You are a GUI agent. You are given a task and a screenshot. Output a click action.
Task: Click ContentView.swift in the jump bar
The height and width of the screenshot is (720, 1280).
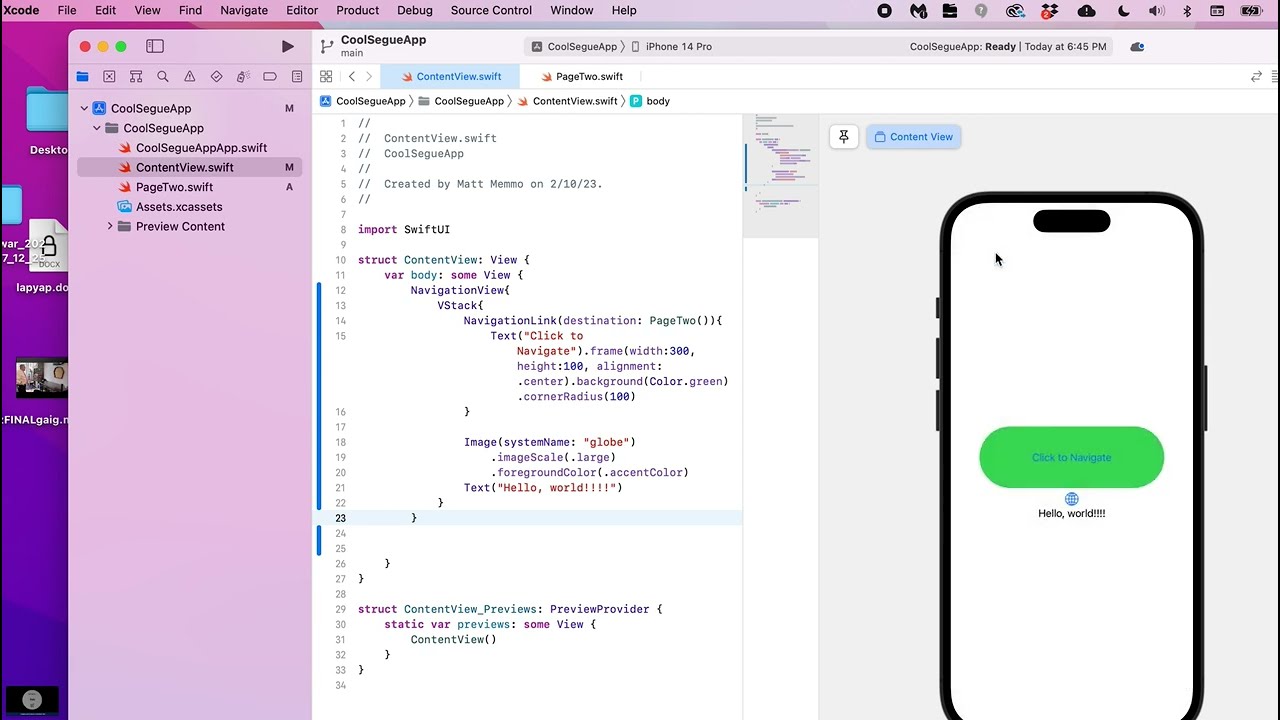click(567, 101)
